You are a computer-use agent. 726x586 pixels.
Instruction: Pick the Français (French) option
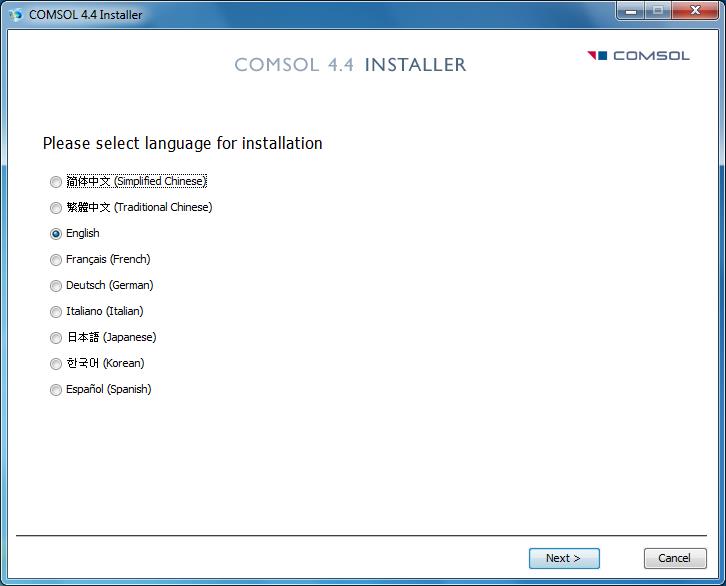56,260
